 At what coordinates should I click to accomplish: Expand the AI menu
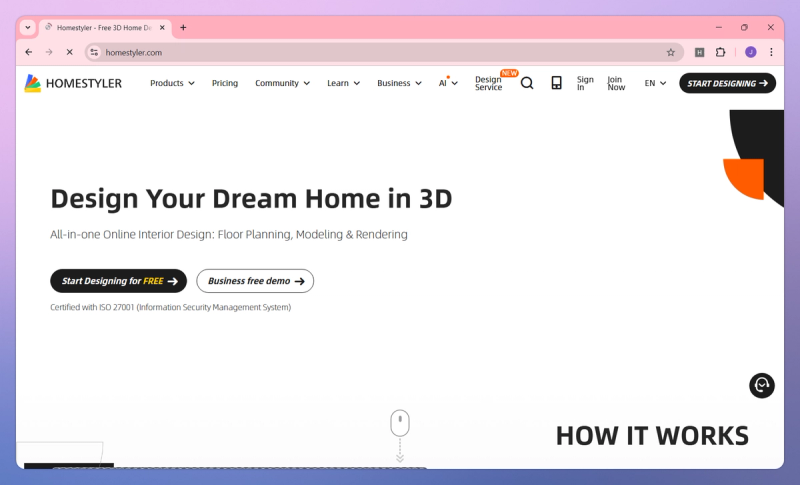click(448, 83)
